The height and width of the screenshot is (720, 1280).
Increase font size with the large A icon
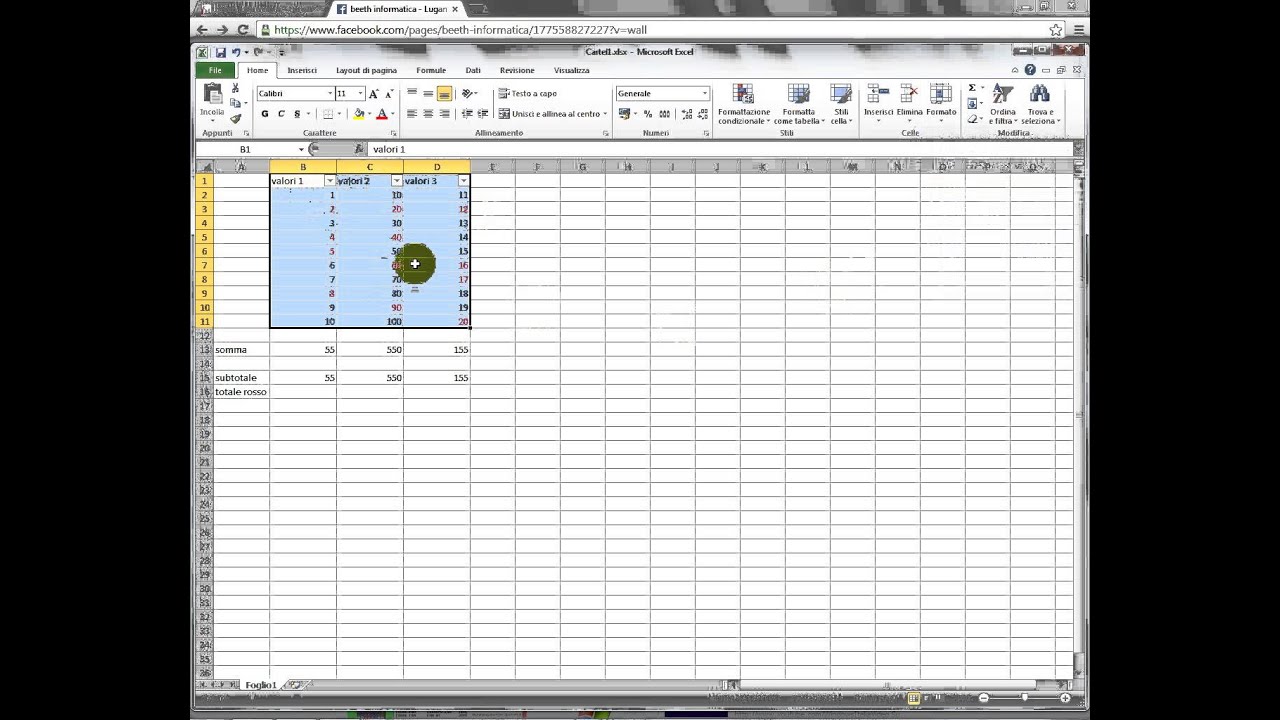point(373,93)
